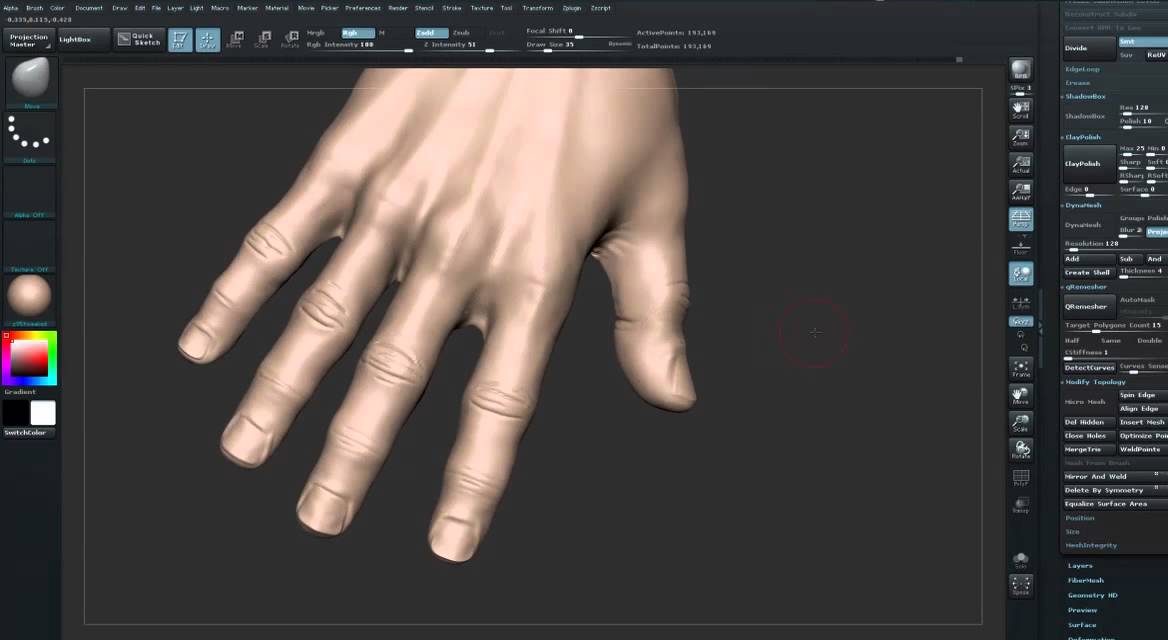The image size is (1168, 640).
Task: Click the SwitchColor button
Action: point(29,433)
